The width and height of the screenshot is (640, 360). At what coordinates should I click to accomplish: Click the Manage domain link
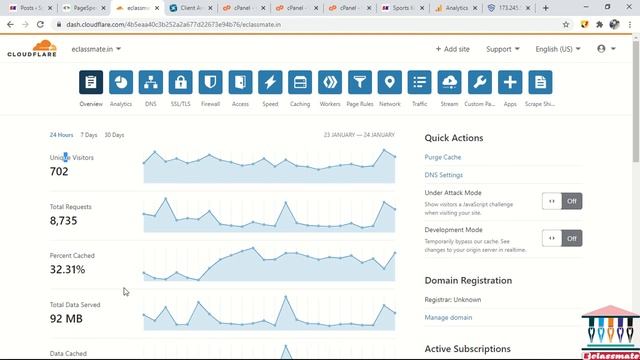point(448,317)
